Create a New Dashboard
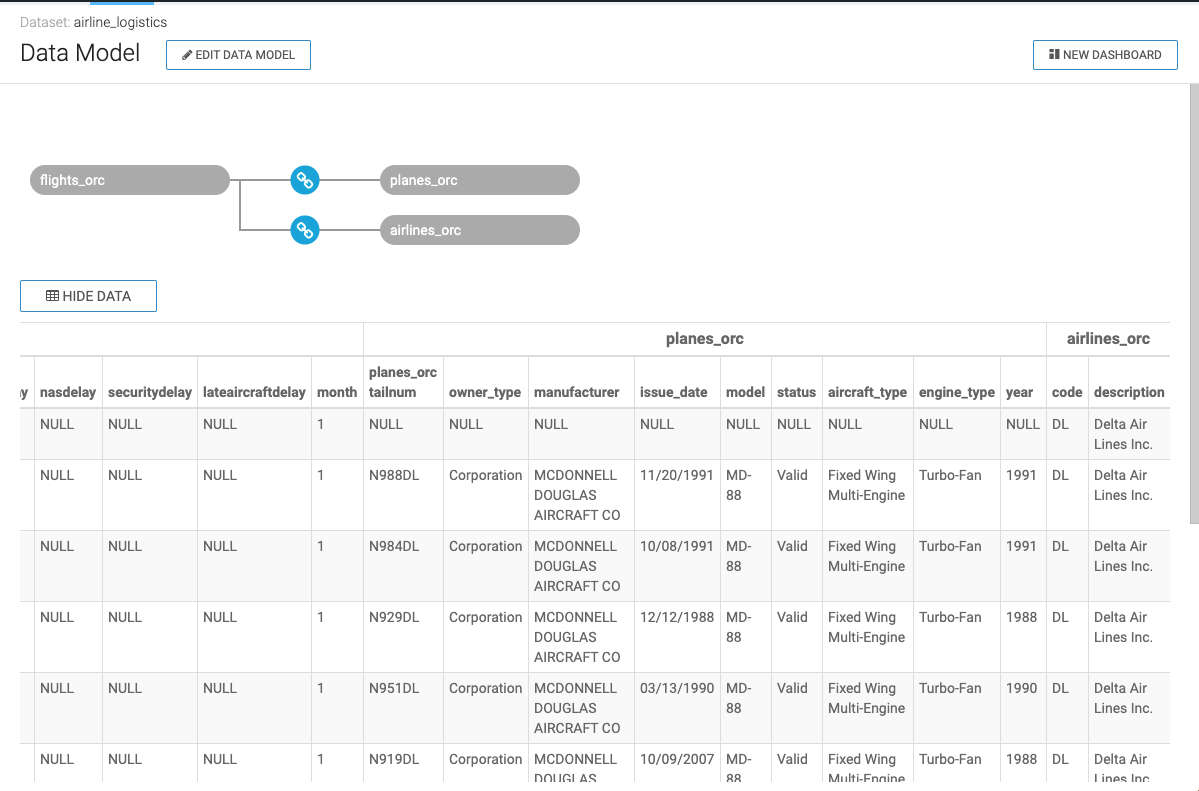The width and height of the screenshot is (1199, 791). click(x=1105, y=55)
